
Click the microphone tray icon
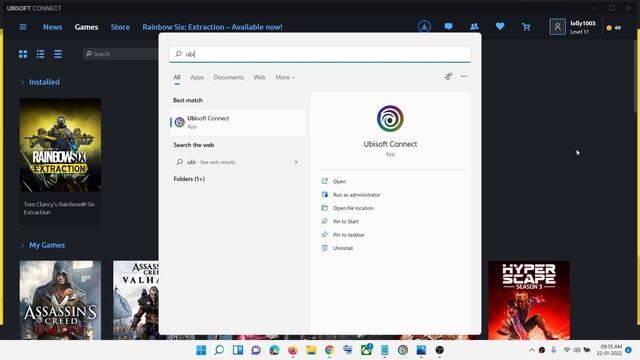[553, 350]
